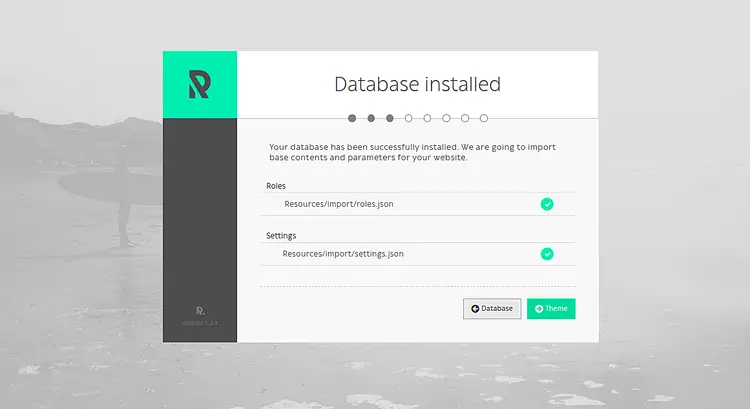750x409 pixels.
Task: Click the right arrow icon on Theme button
Action: [539, 309]
